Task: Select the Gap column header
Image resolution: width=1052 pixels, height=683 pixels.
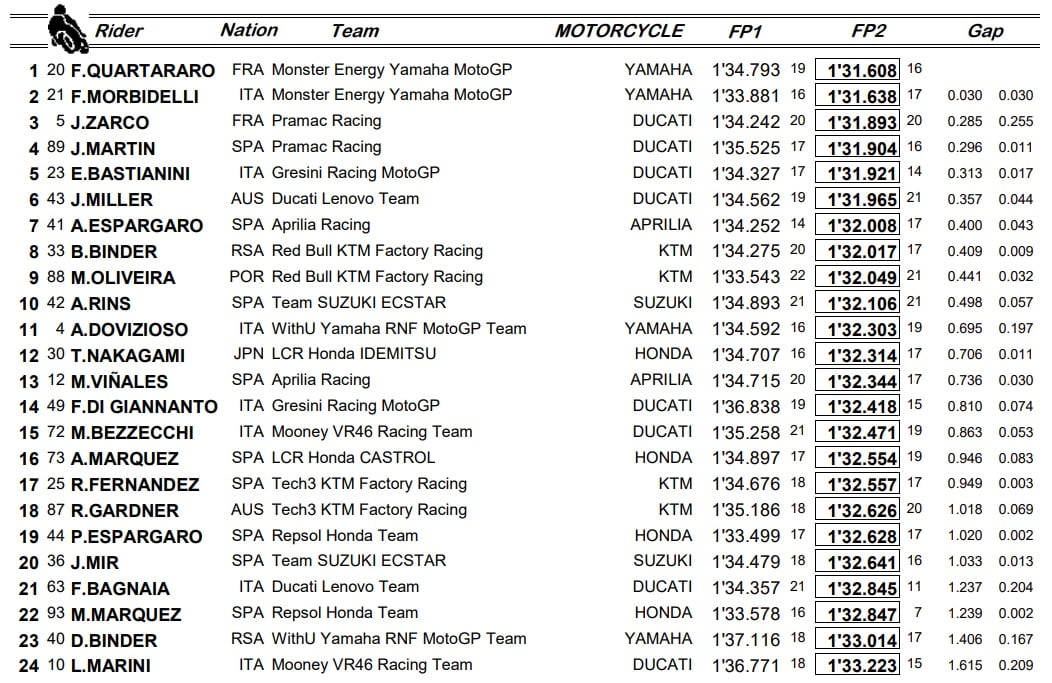Action: coord(985,31)
